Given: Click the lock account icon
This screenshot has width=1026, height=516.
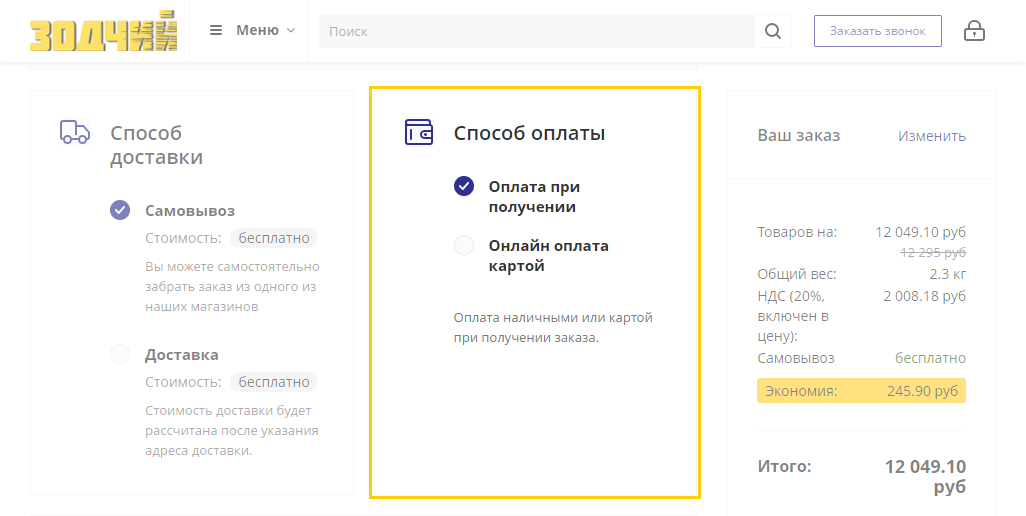Looking at the screenshot, I should point(974,31).
